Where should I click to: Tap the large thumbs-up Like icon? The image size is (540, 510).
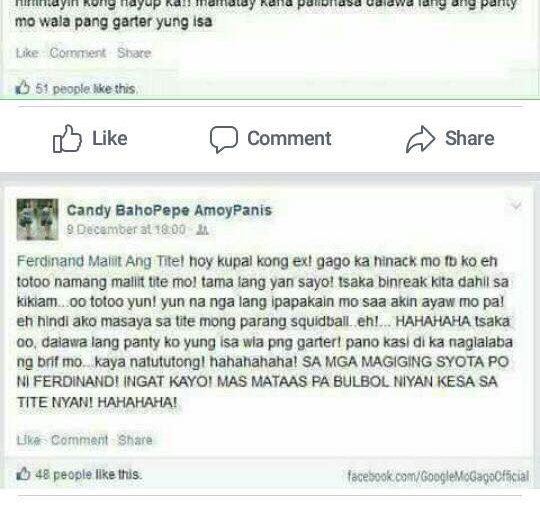[x=67, y=138]
